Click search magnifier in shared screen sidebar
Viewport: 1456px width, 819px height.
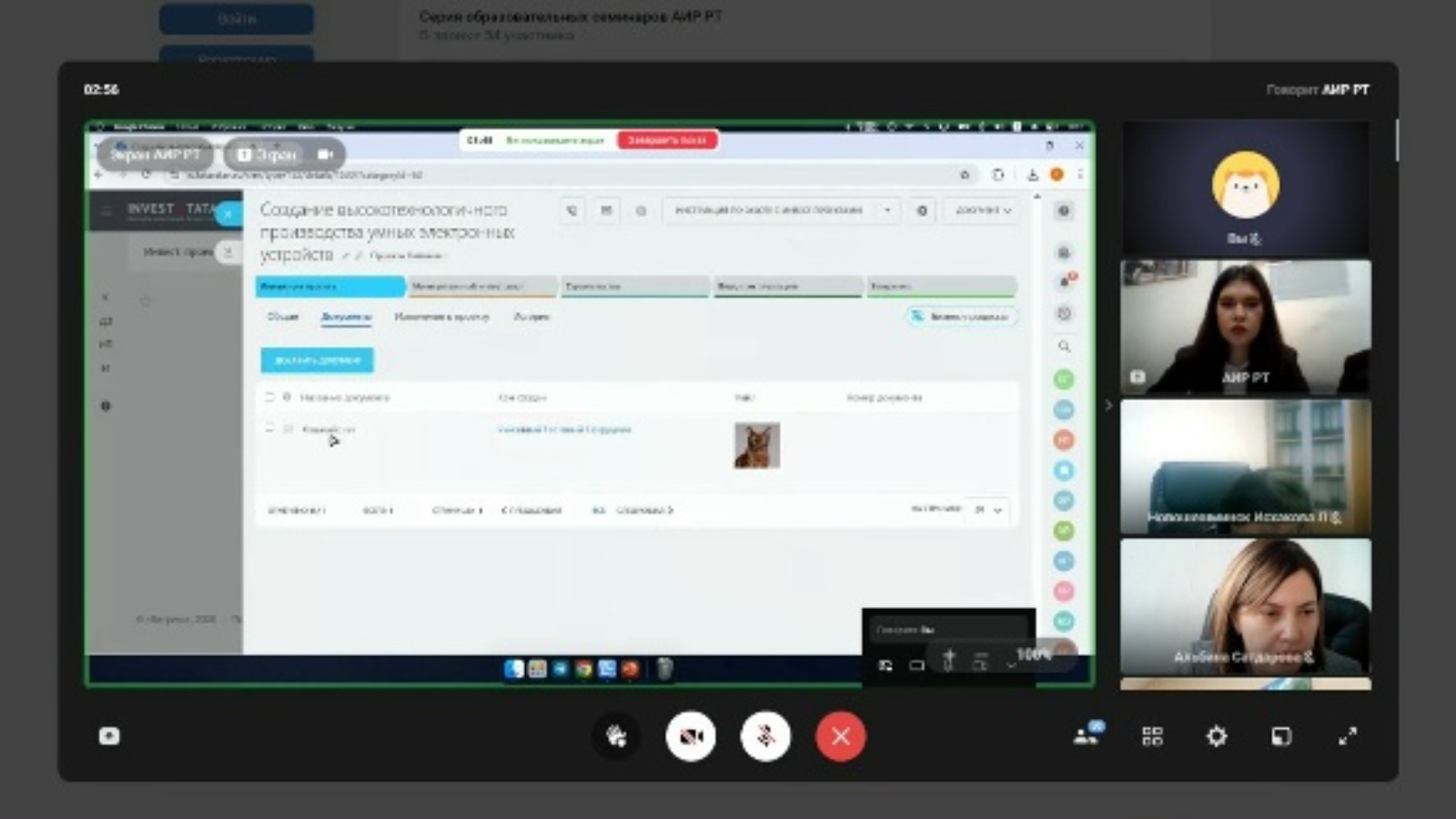tap(1064, 347)
